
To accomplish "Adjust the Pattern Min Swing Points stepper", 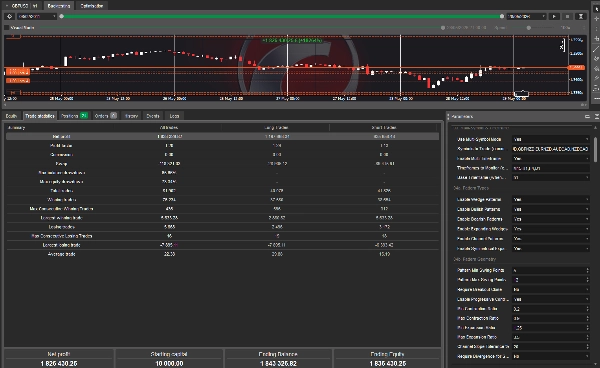I will point(587,270).
